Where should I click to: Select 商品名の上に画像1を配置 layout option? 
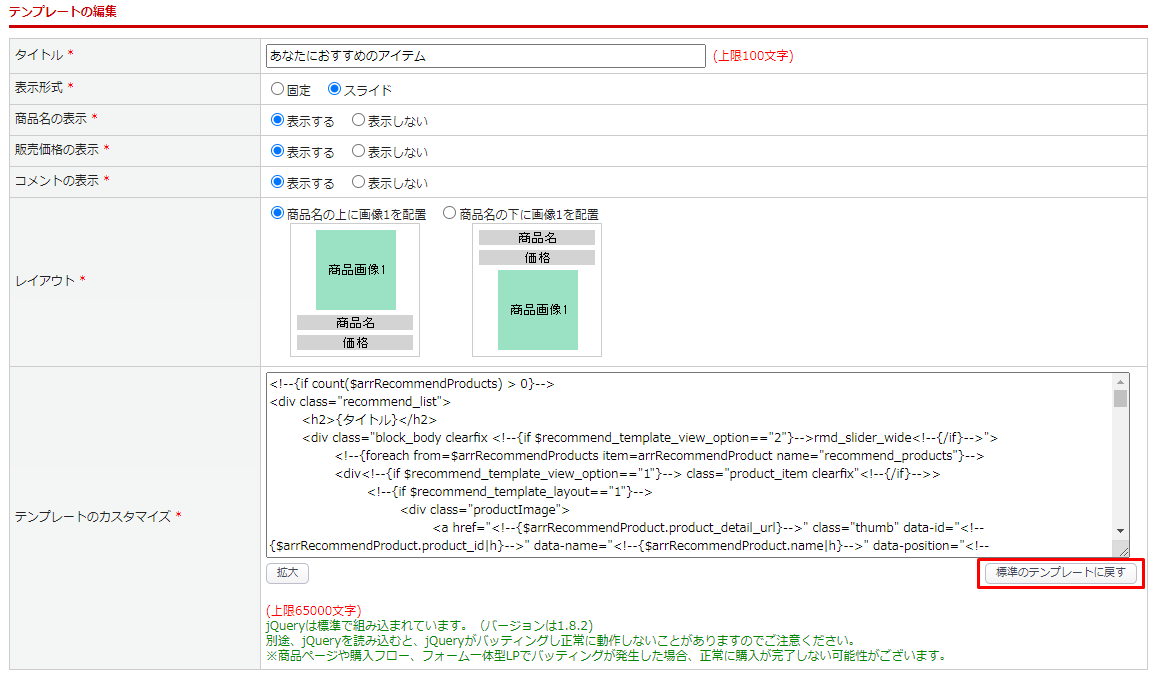click(278, 213)
